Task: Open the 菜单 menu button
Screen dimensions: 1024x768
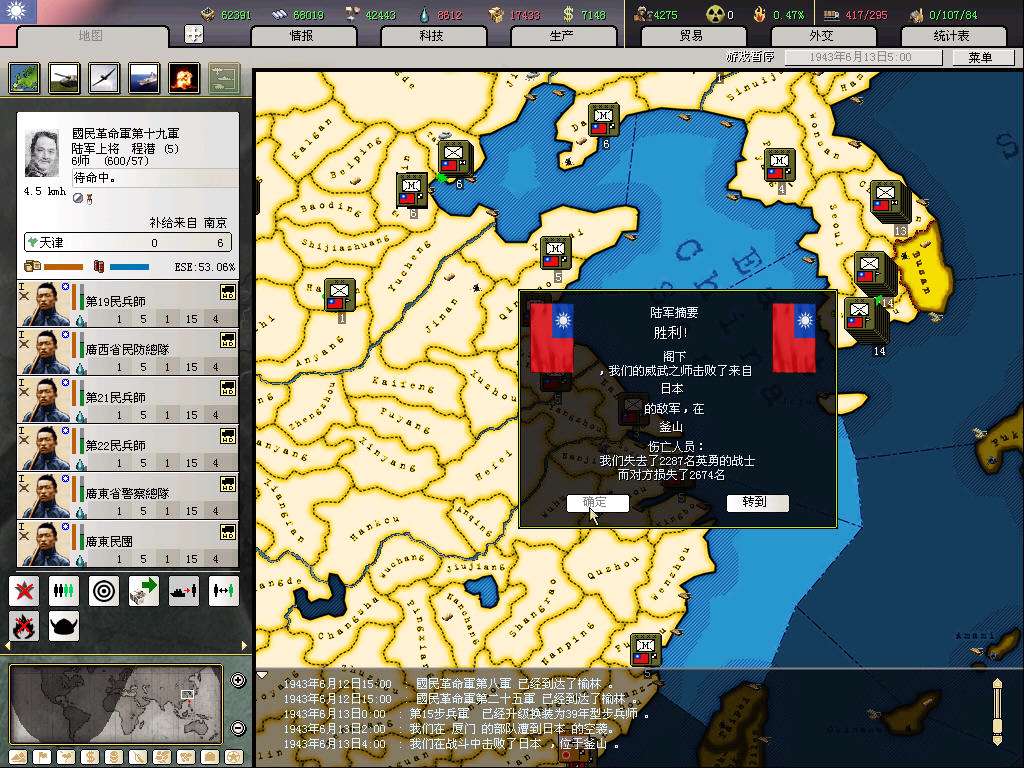Action: point(980,58)
